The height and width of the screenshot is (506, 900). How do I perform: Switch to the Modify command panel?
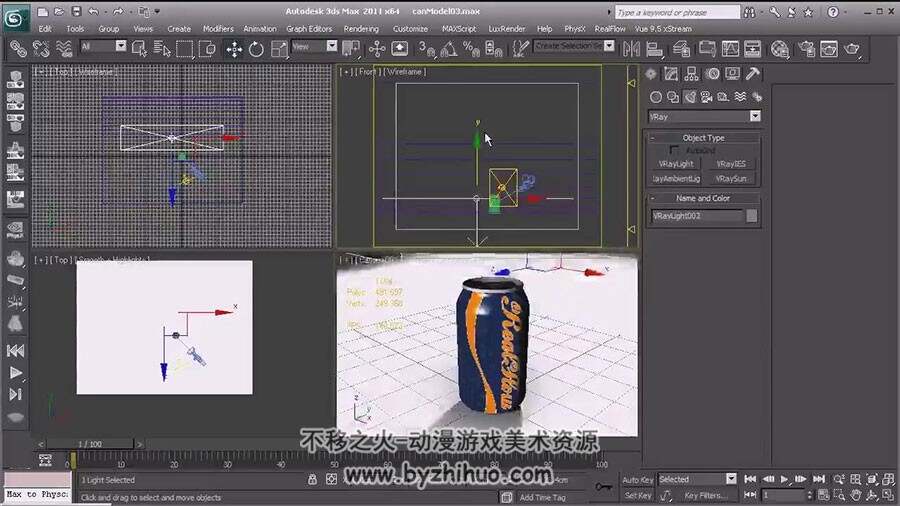(x=671, y=73)
